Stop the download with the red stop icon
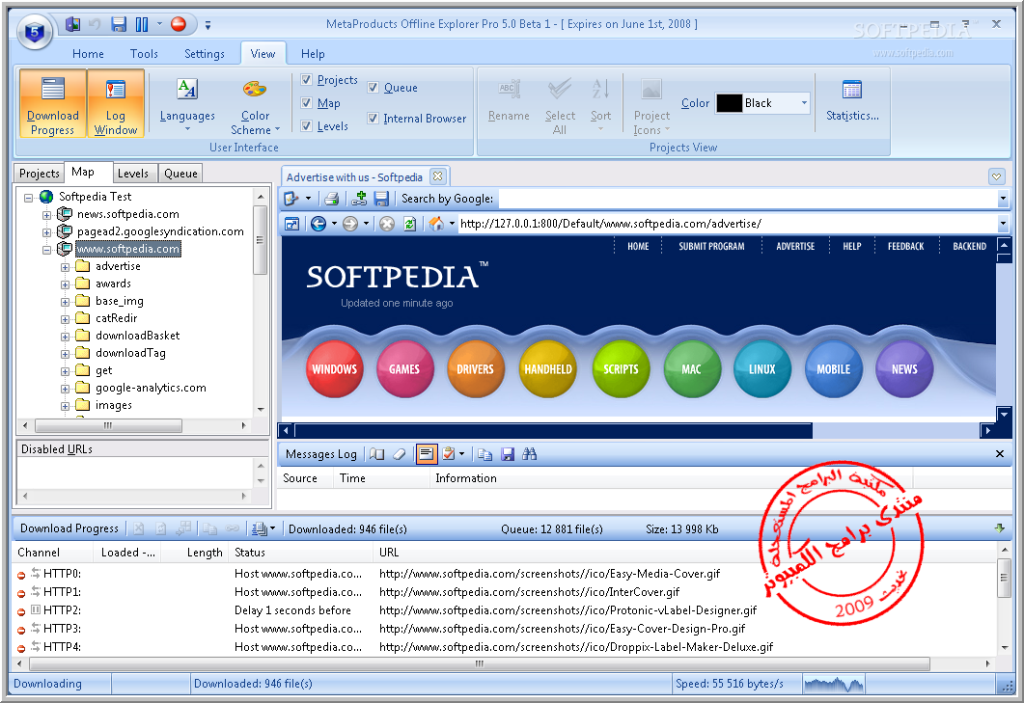This screenshot has width=1024, height=703. [x=178, y=24]
